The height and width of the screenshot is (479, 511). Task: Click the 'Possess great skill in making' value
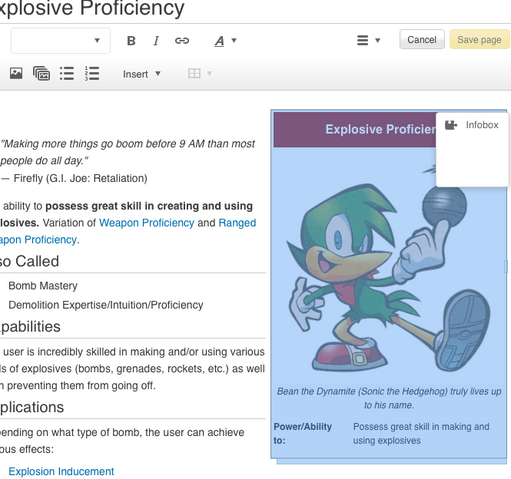[421, 433]
